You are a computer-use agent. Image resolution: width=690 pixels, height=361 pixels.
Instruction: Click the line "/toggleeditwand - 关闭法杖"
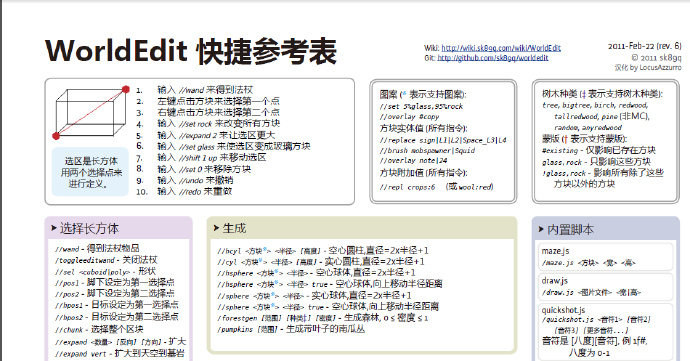pos(106,260)
